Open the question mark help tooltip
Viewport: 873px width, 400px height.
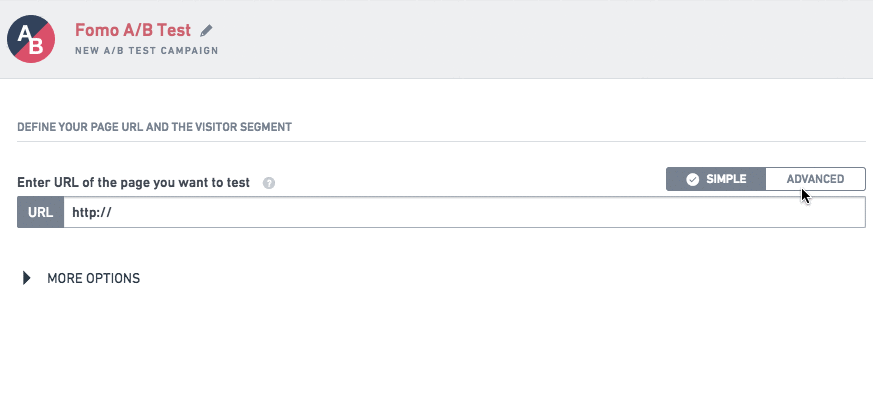[269, 183]
